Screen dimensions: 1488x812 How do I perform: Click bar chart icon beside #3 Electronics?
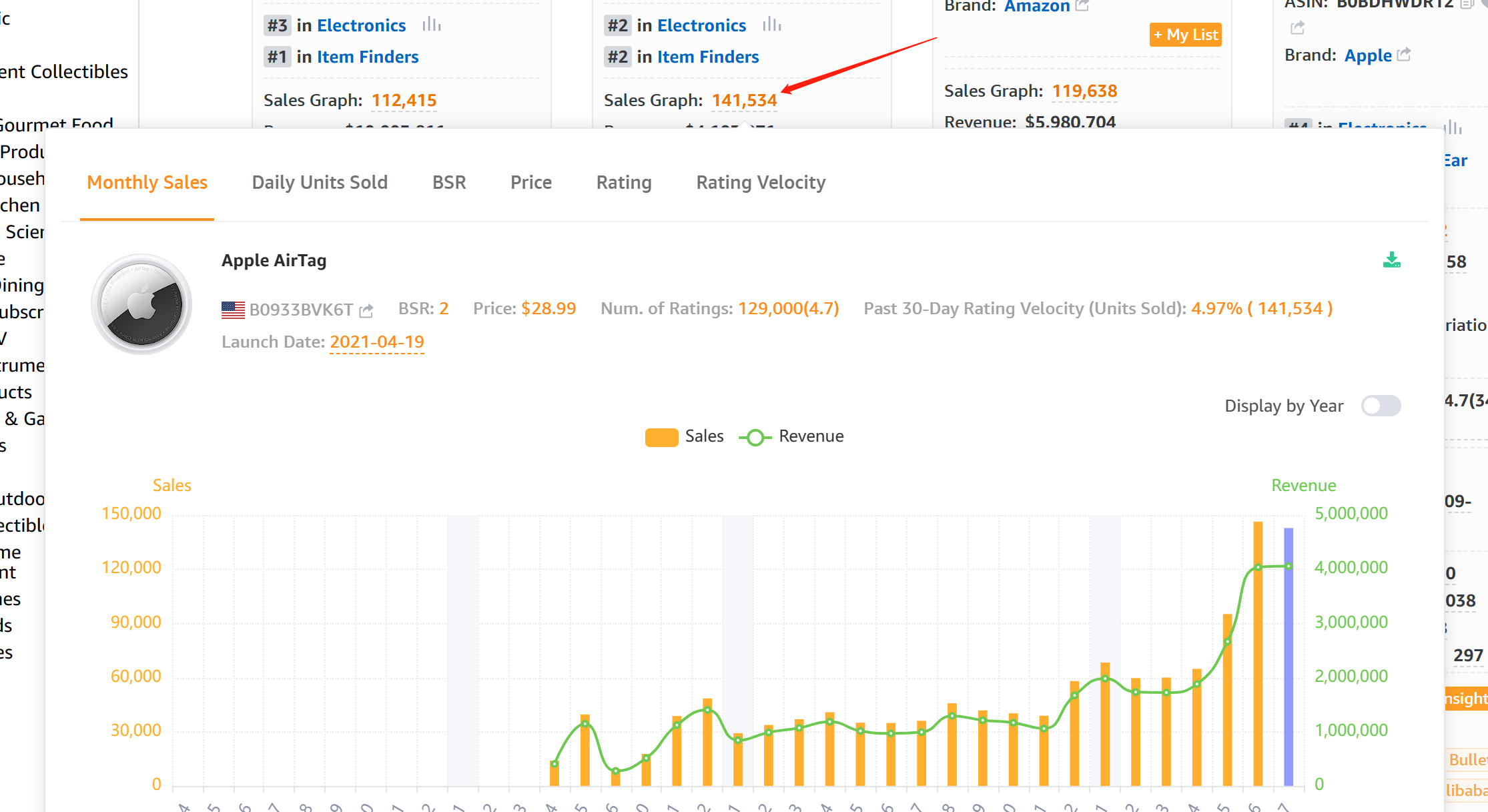point(432,25)
